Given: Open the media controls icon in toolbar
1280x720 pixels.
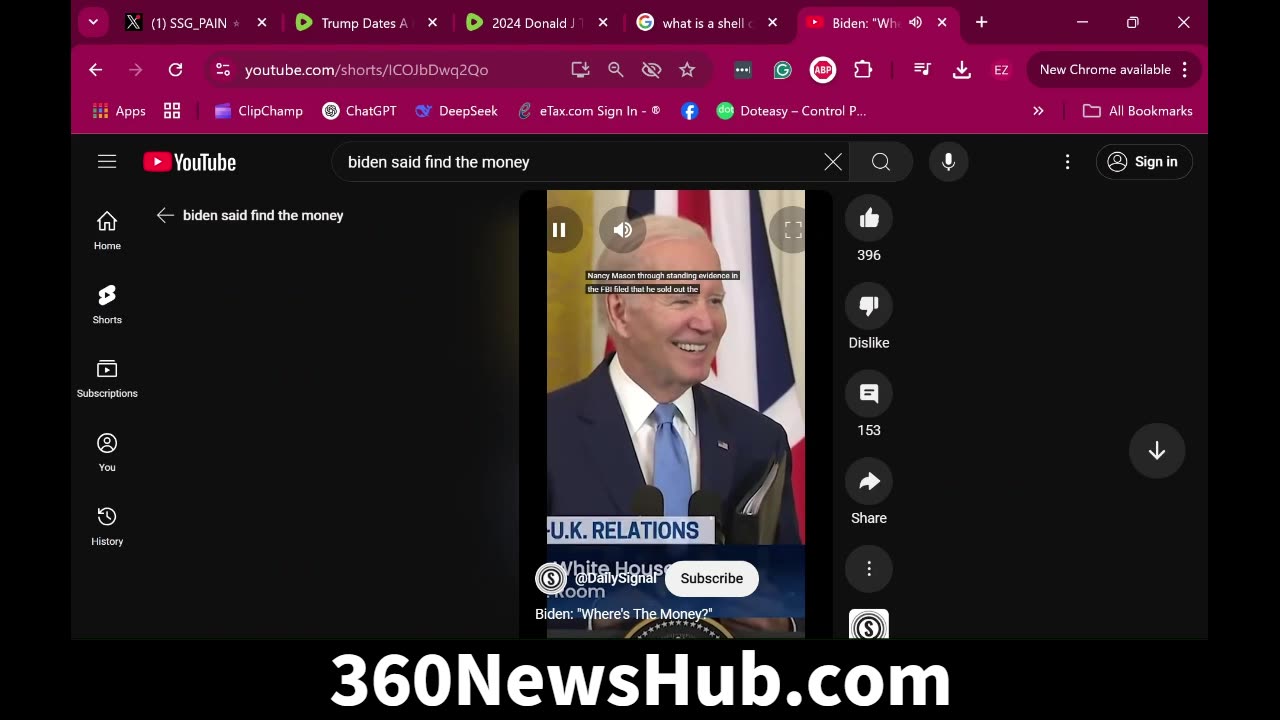Looking at the screenshot, I should (922, 69).
